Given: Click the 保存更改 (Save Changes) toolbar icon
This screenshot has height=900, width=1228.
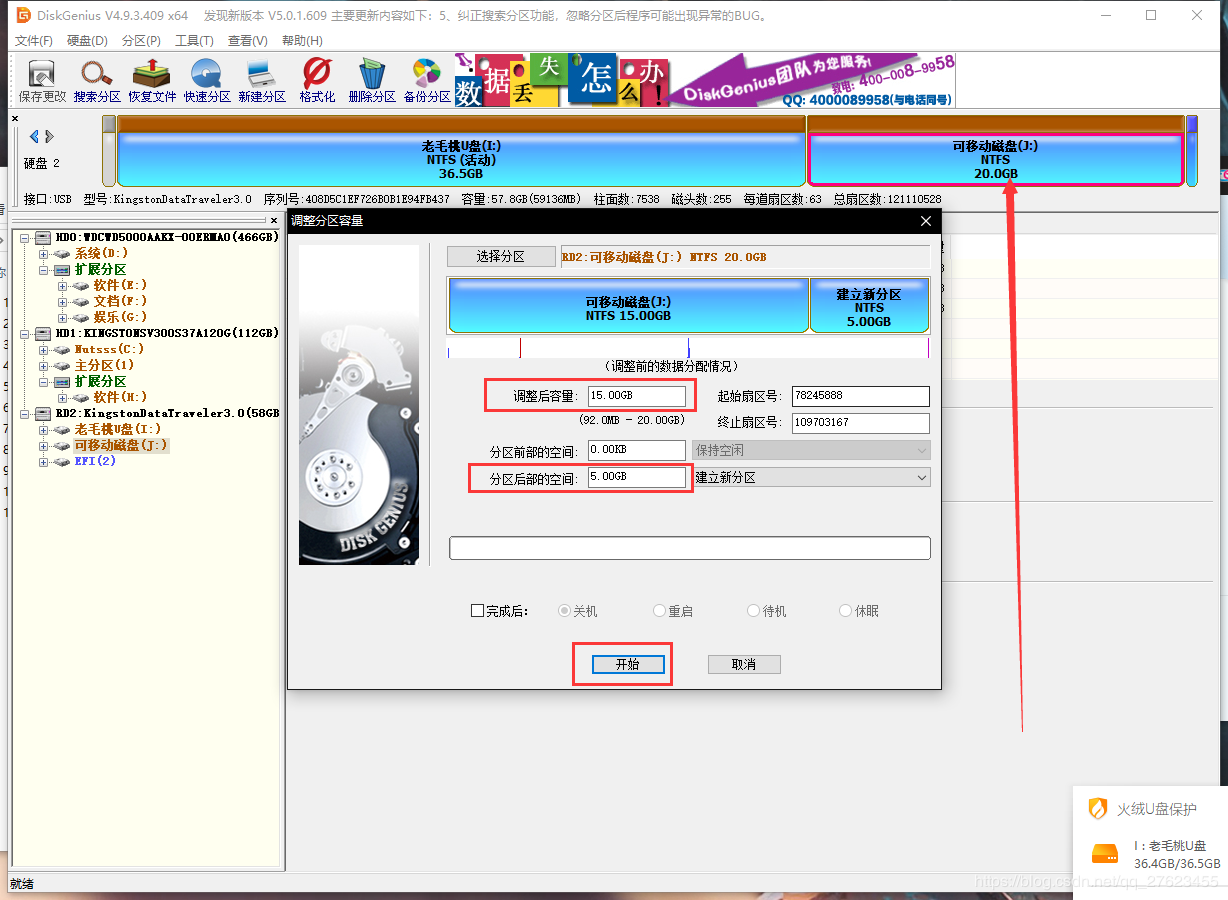Looking at the screenshot, I should pyautogui.click(x=40, y=78).
